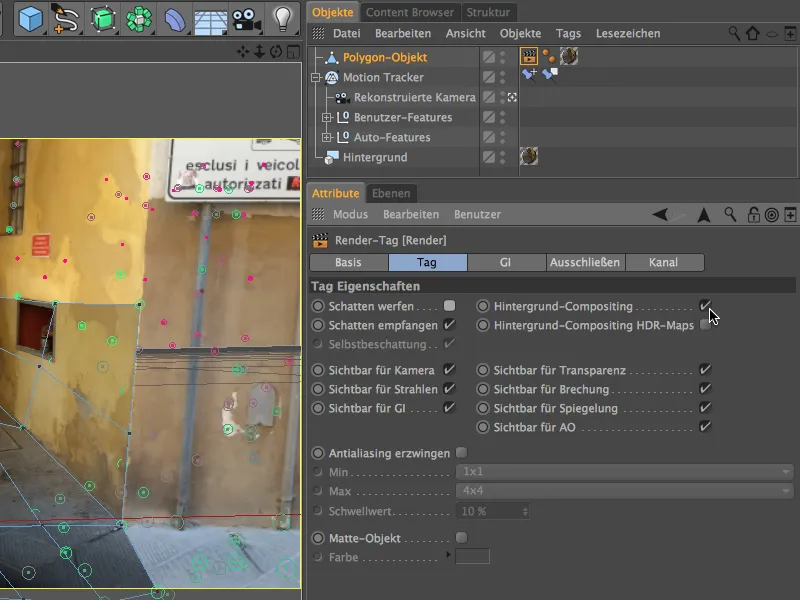Image resolution: width=800 pixels, height=600 pixels.
Task: Select the Render tag on Polygon-Objekt
Action: (529, 56)
